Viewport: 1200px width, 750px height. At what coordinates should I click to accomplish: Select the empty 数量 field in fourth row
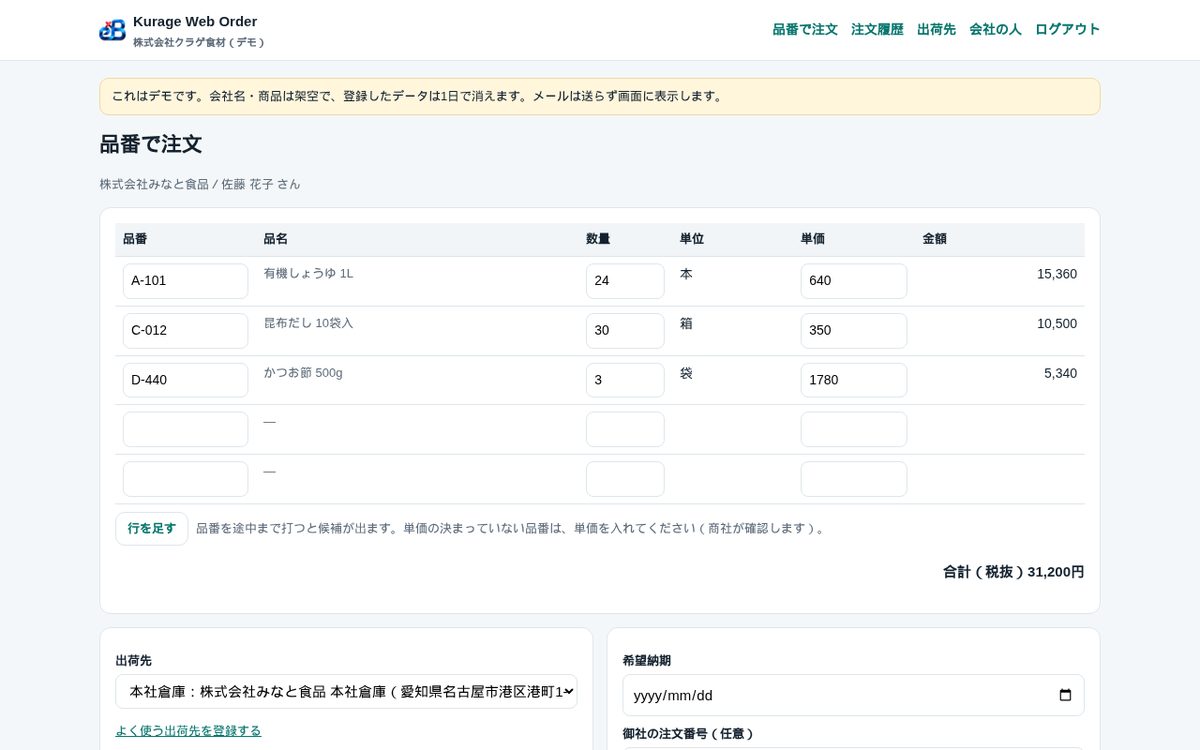pos(625,430)
